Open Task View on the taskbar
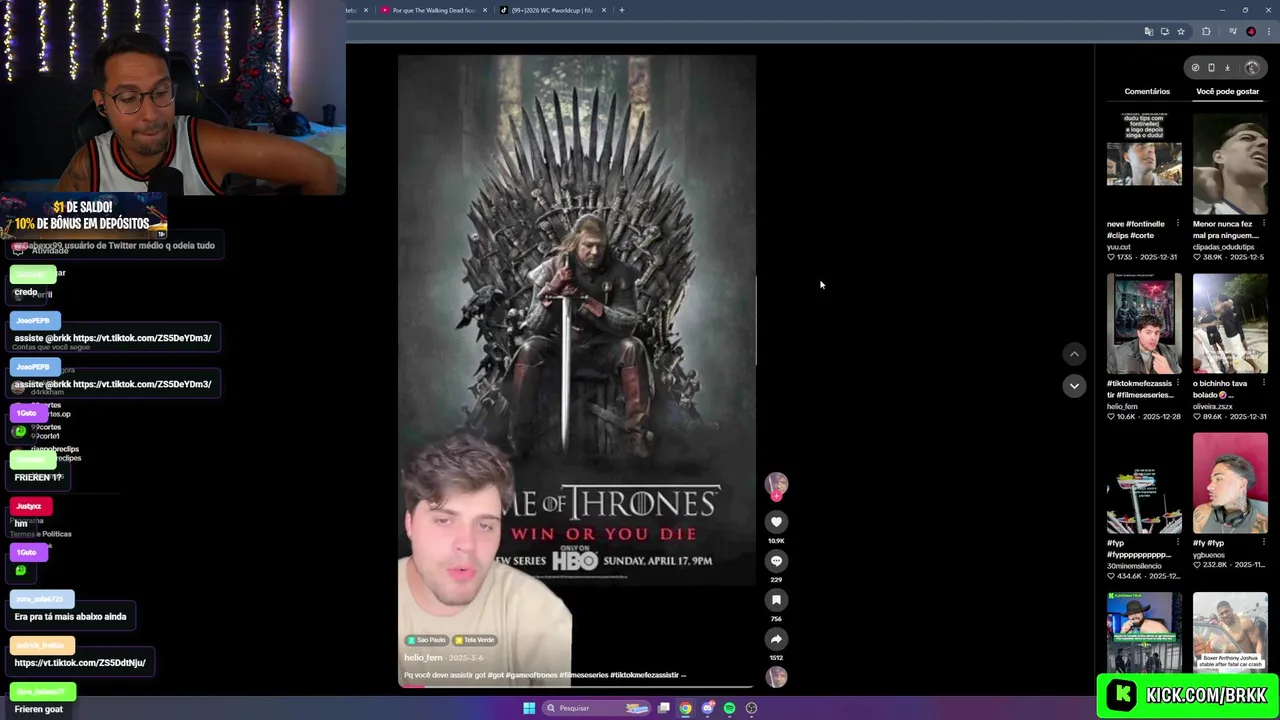 click(663, 708)
